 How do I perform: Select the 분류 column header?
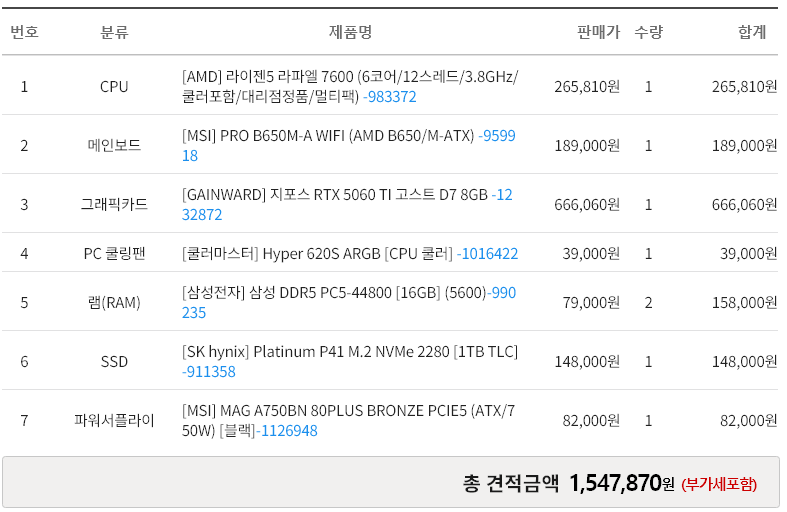coord(114,32)
